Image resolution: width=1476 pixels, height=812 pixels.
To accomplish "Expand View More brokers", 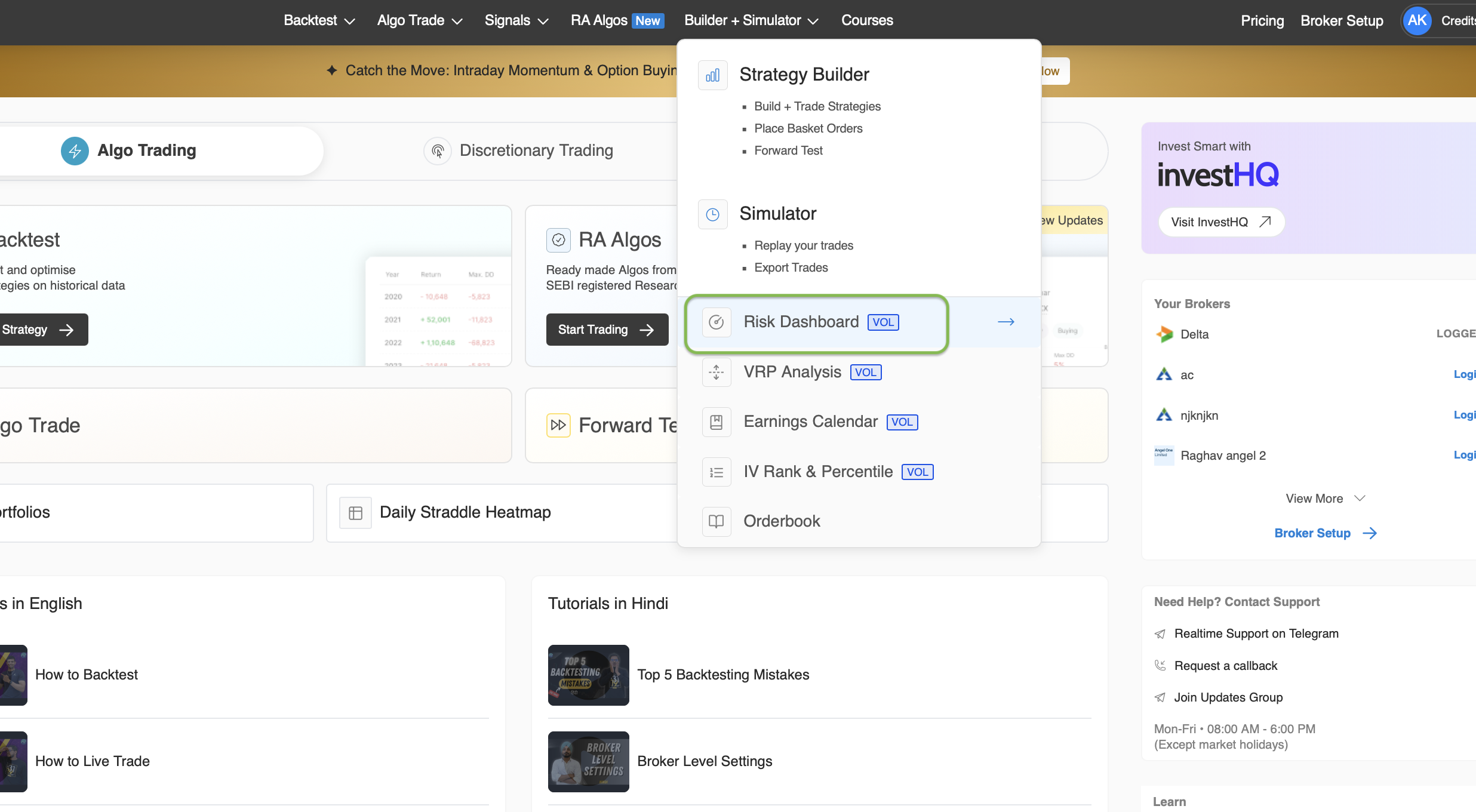I will pos(1325,499).
